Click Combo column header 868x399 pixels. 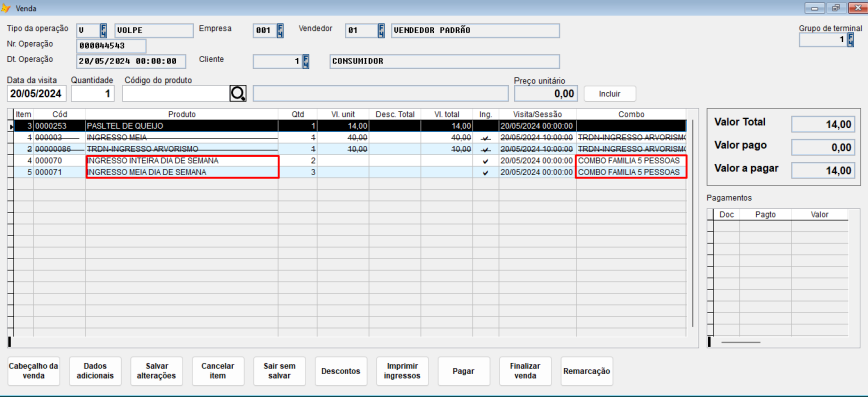pos(631,114)
